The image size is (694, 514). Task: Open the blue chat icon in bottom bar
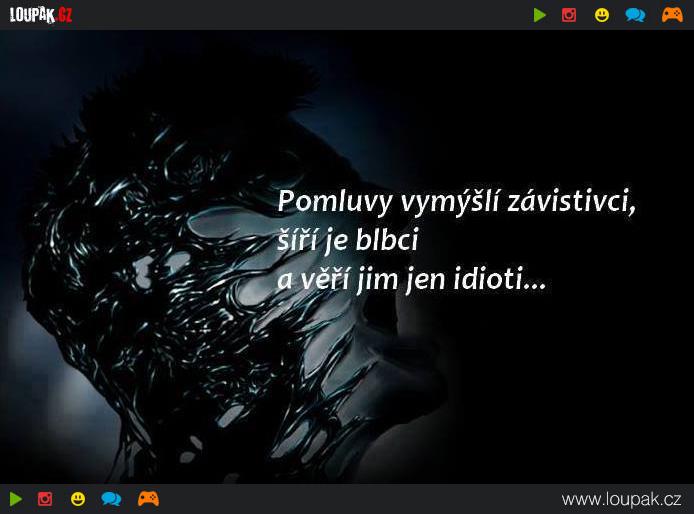tap(111, 498)
